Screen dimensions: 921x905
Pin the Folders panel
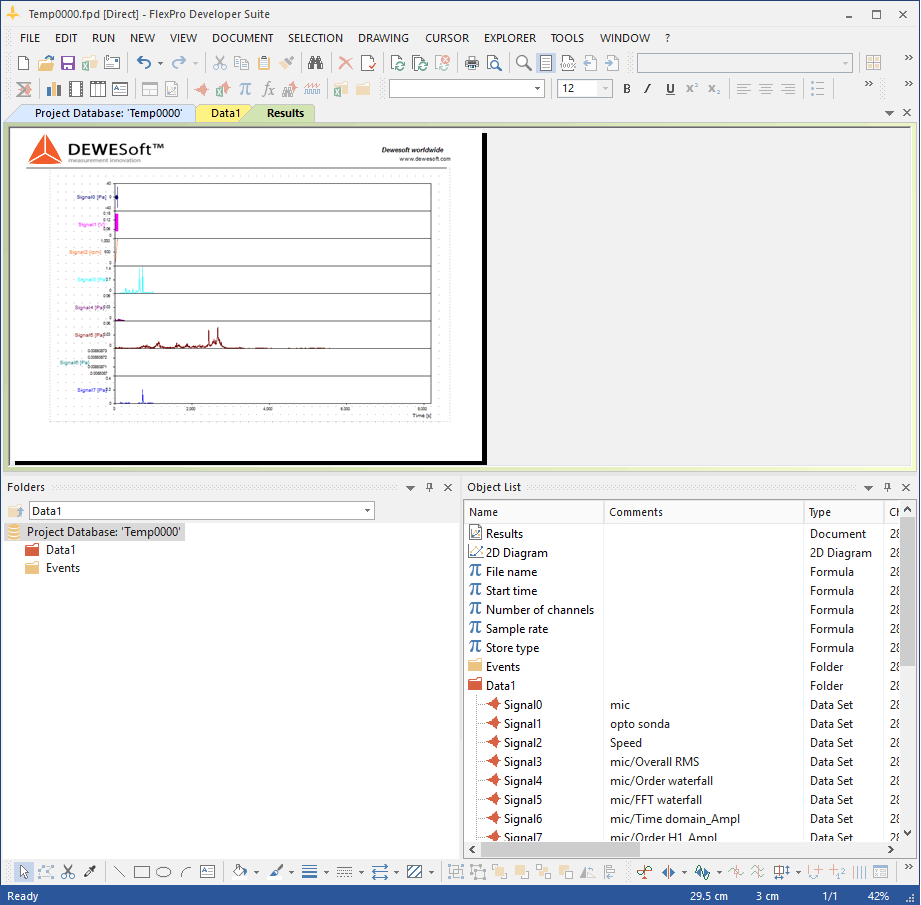click(x=429, y=487)
